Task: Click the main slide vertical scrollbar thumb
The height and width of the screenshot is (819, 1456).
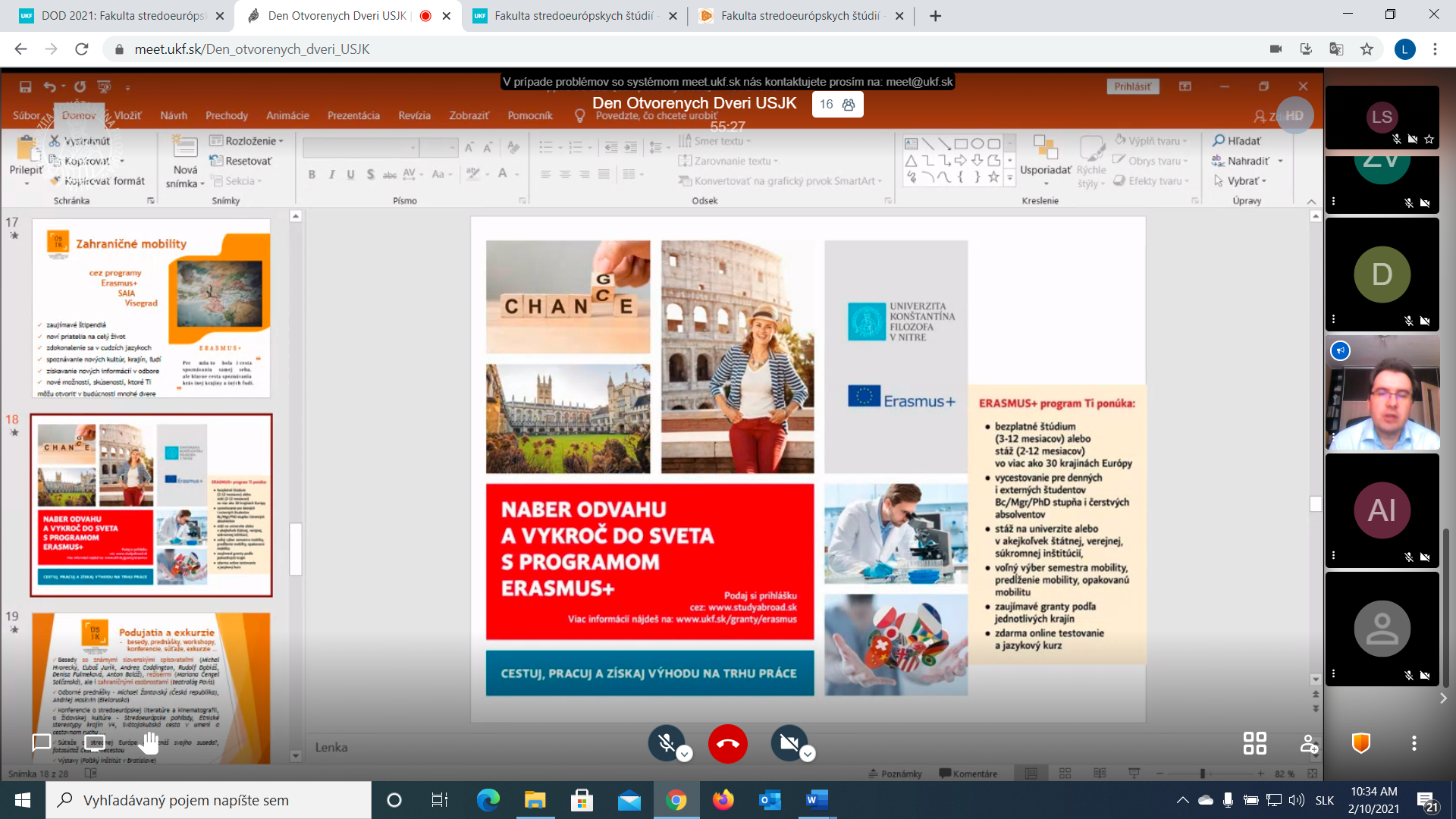Action: point(1316,504)
